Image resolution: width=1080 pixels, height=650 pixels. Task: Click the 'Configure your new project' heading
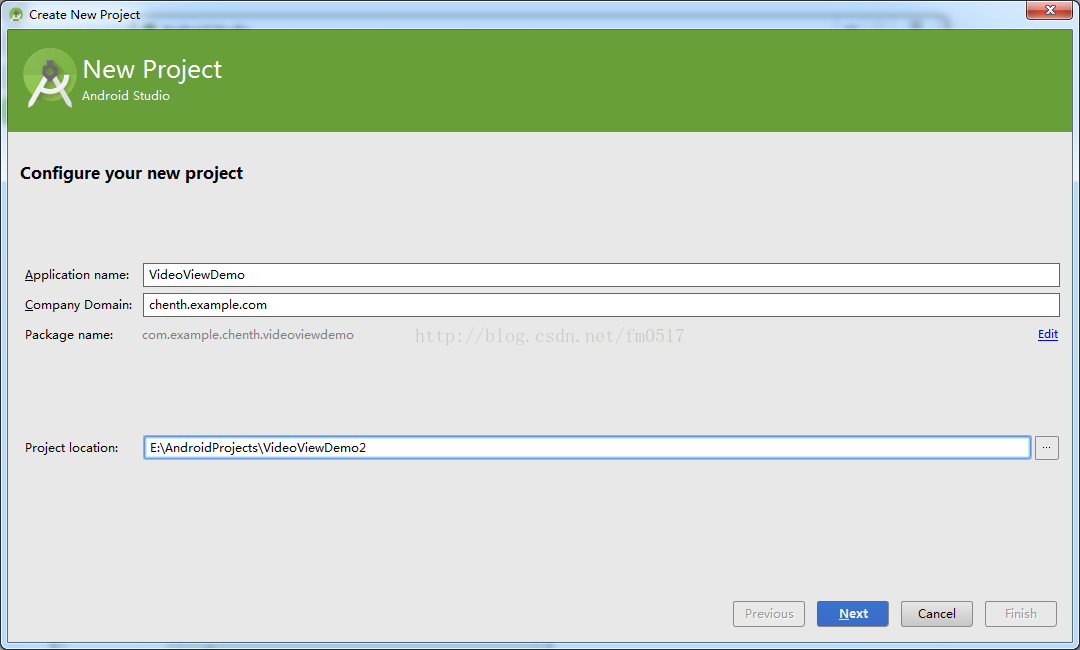[x=132, y=173]
